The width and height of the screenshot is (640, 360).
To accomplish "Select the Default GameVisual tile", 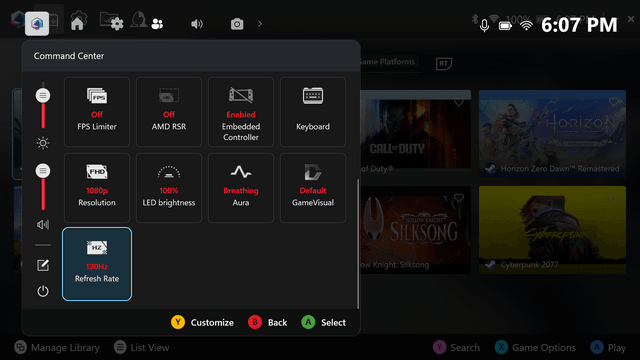I will click(x=313, y=188).
